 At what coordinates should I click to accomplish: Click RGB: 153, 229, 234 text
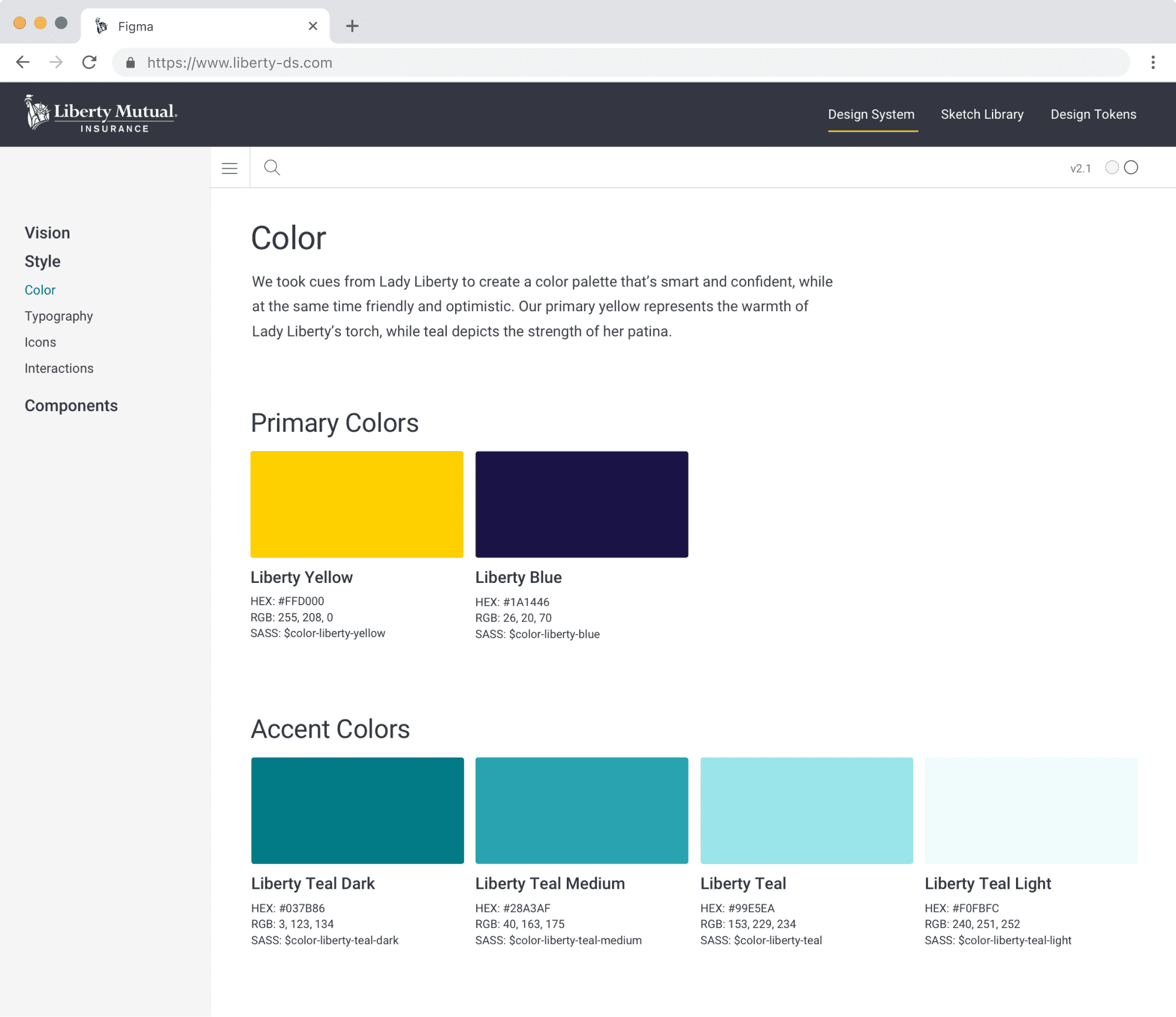(x=748, y=924)
